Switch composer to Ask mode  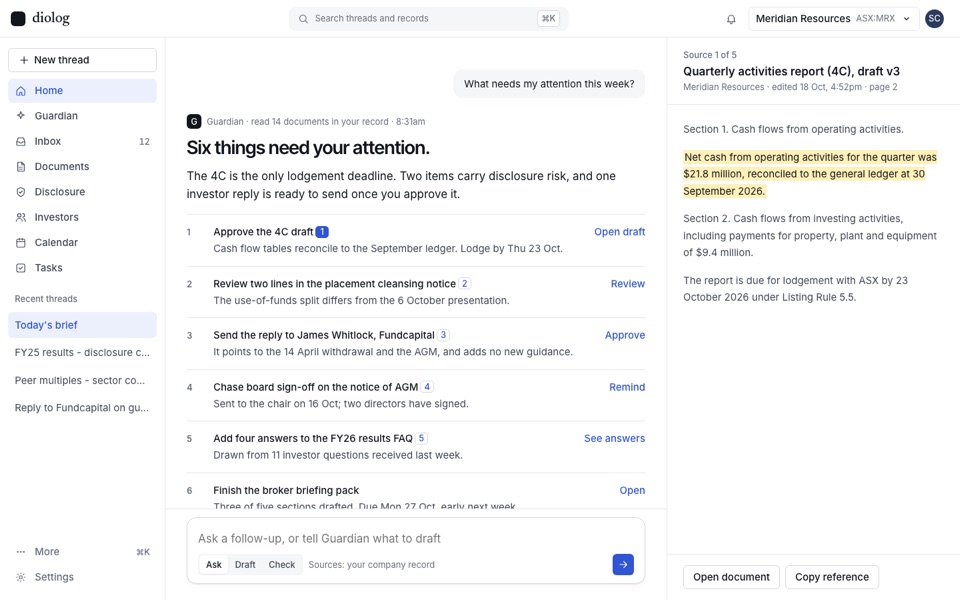coord(214,564)
